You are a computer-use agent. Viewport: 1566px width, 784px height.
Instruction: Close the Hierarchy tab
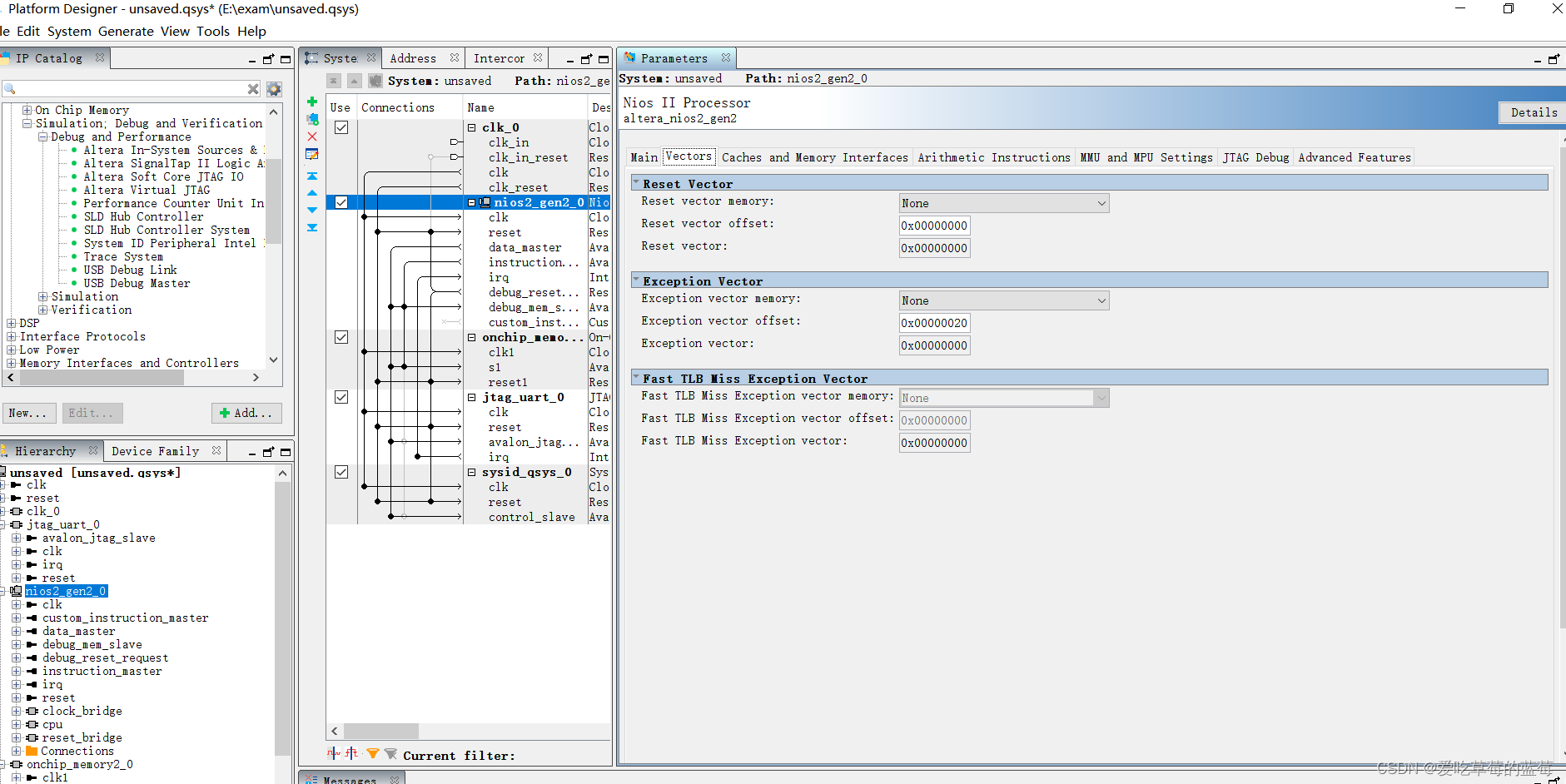tap(93, 450)
